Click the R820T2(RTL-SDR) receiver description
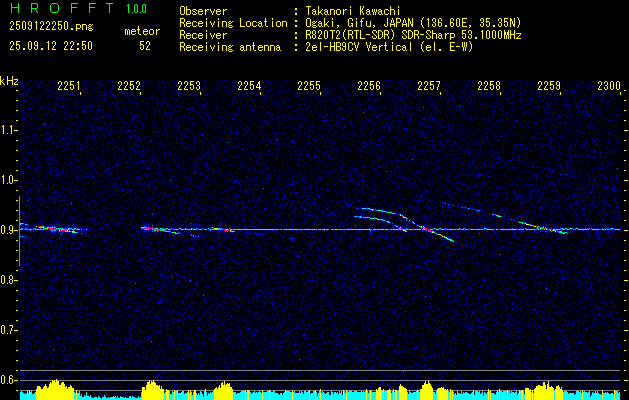The image size is (629, 400). tap(413, 35)
